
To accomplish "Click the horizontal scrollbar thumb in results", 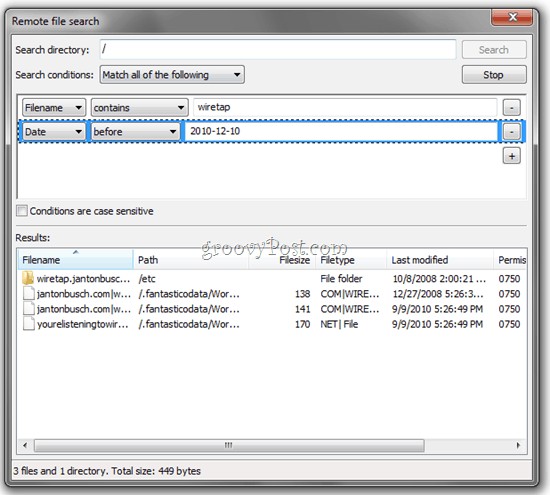I will click(229, 446).
